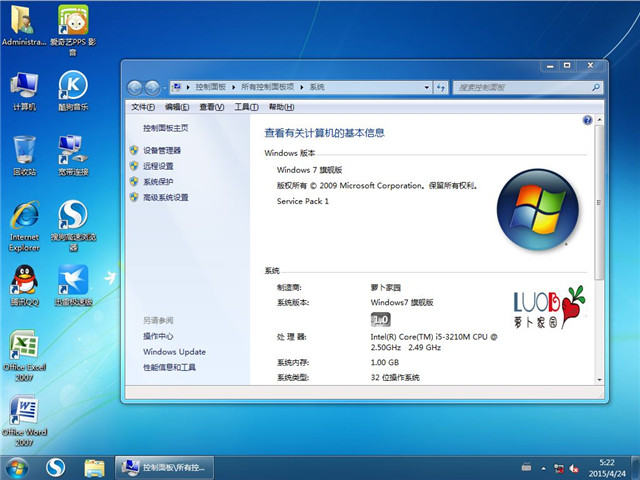Select the 腾讯QQ penguin desktop icon
Screen dimensions: 640x480
[24, 283]
